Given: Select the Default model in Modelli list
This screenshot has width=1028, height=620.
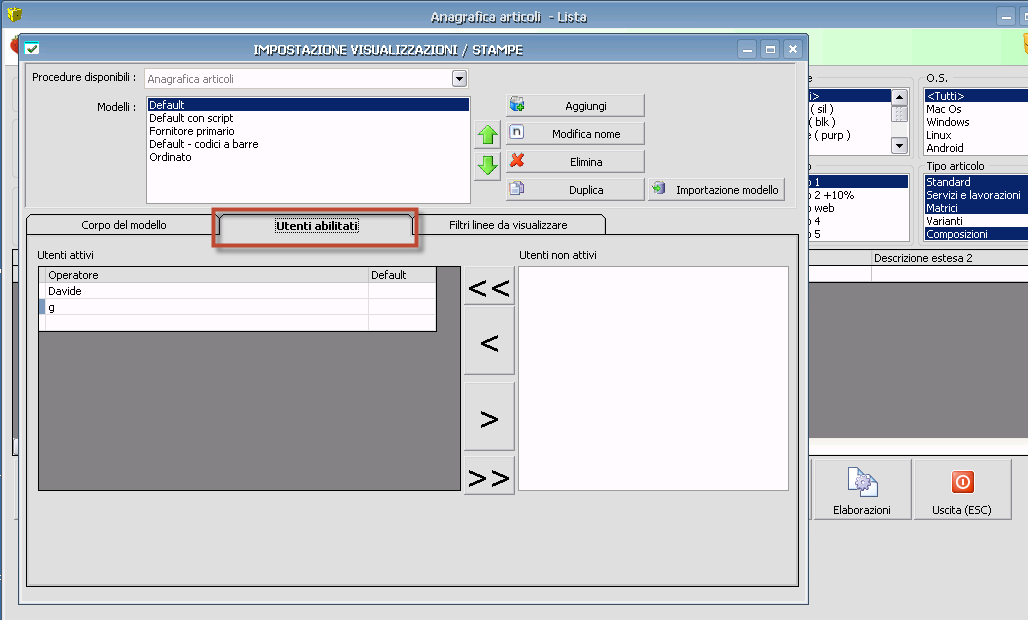Looking at the screenshot, I should click(x=308, y=105).
